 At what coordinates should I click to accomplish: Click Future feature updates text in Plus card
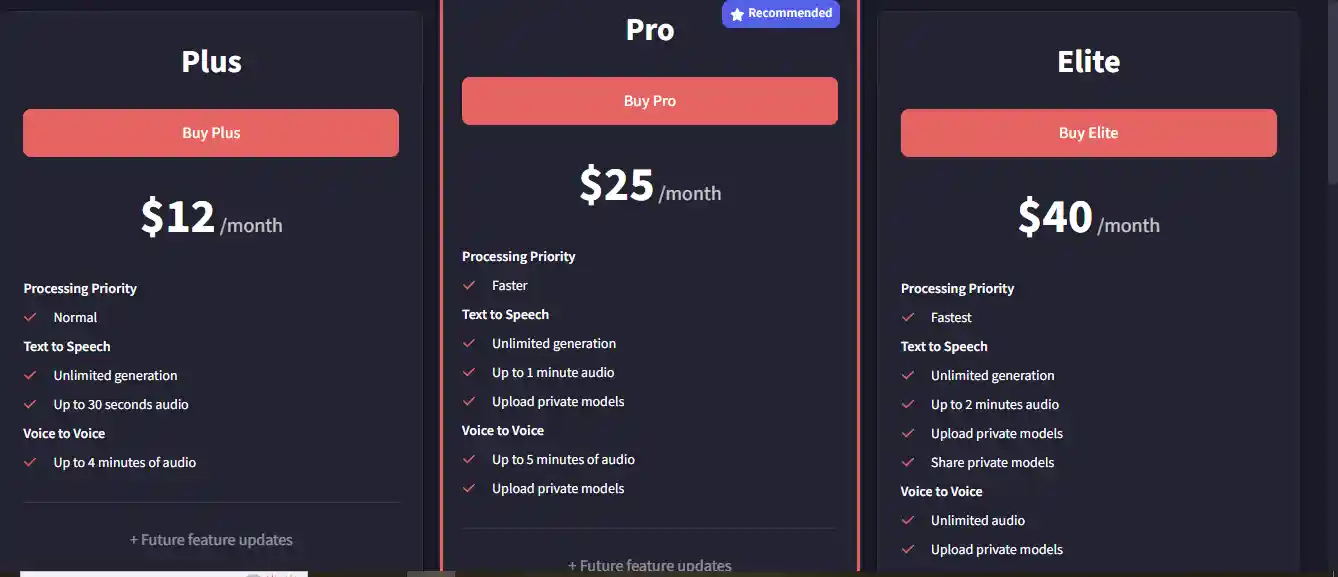(x=211, y=540)
